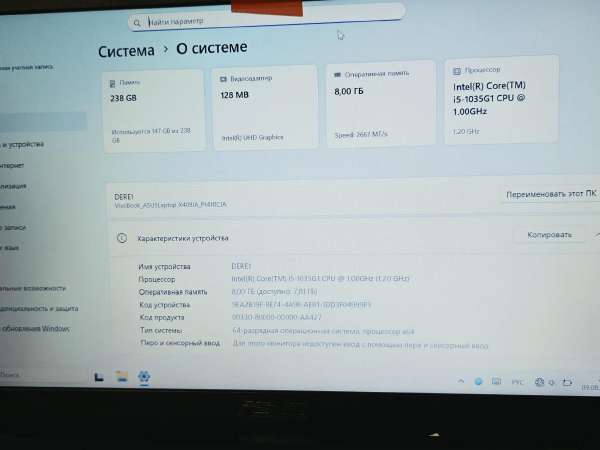The image size is (600, 450).
Task: Click the 'Перо и сенсорный ввод' row
Action: pyautogui.click(x=314, y=344)
